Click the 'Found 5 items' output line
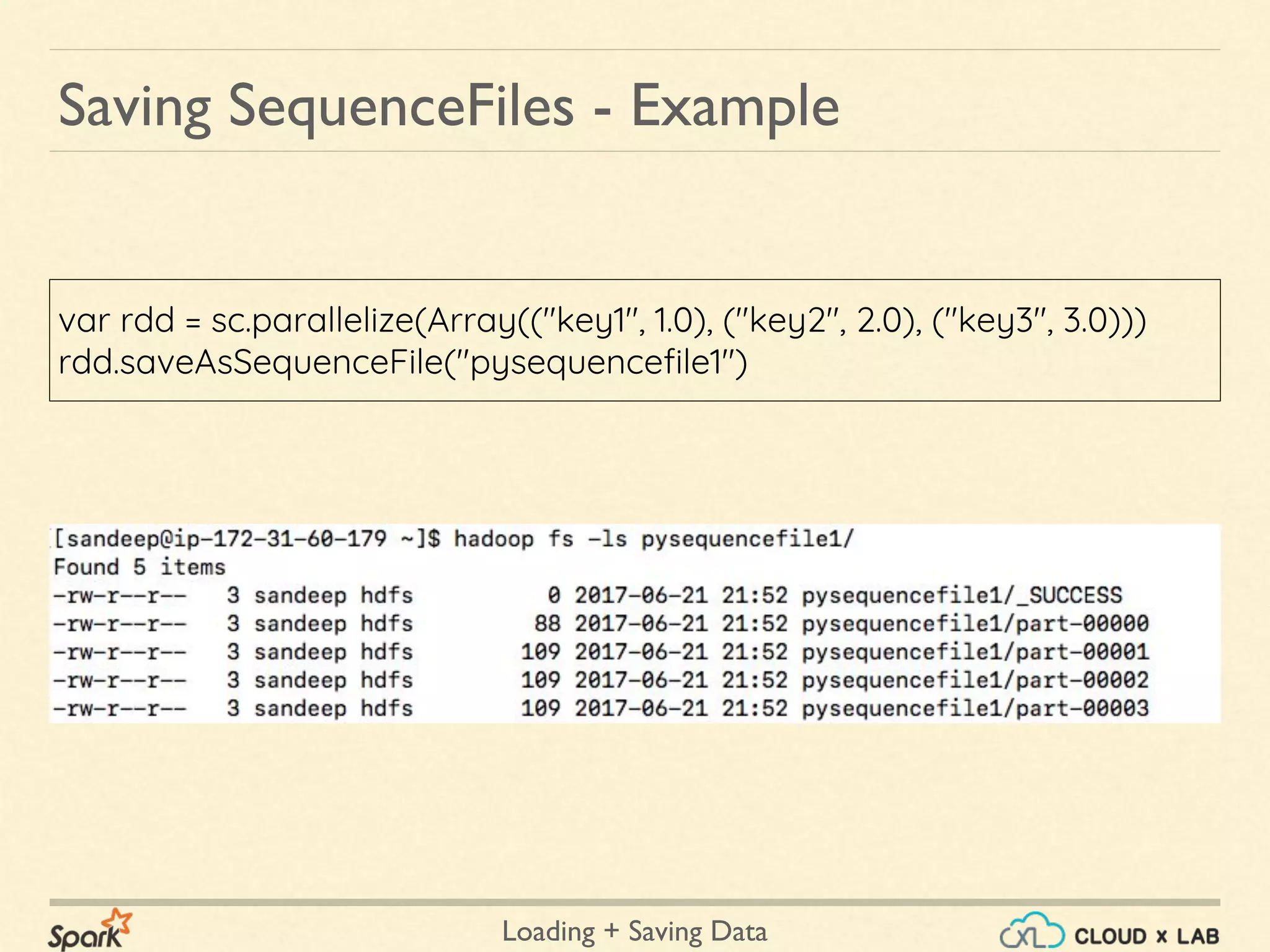 140,567
